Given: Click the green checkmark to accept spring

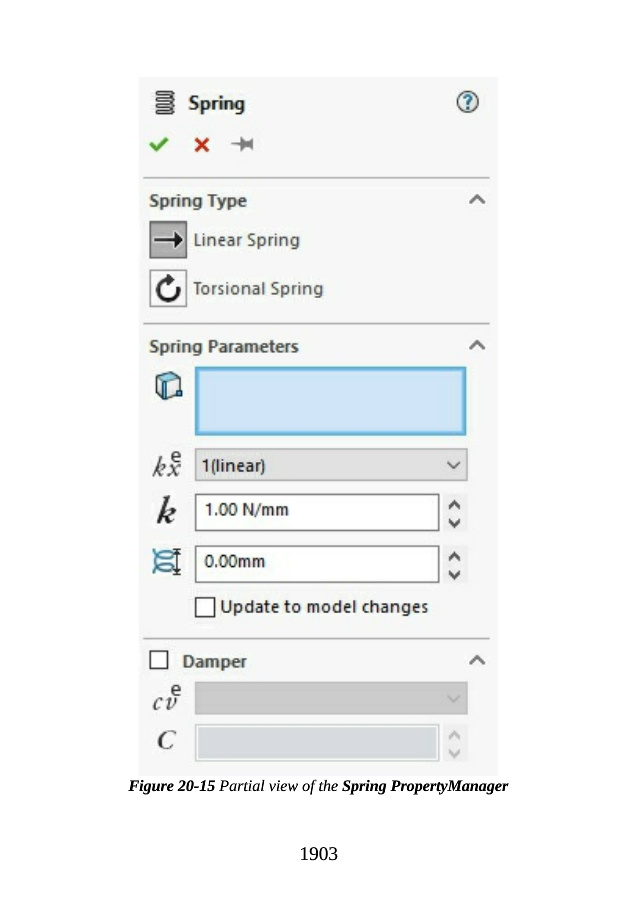Looking at the screenshot, I should click(x=158, y=145).
